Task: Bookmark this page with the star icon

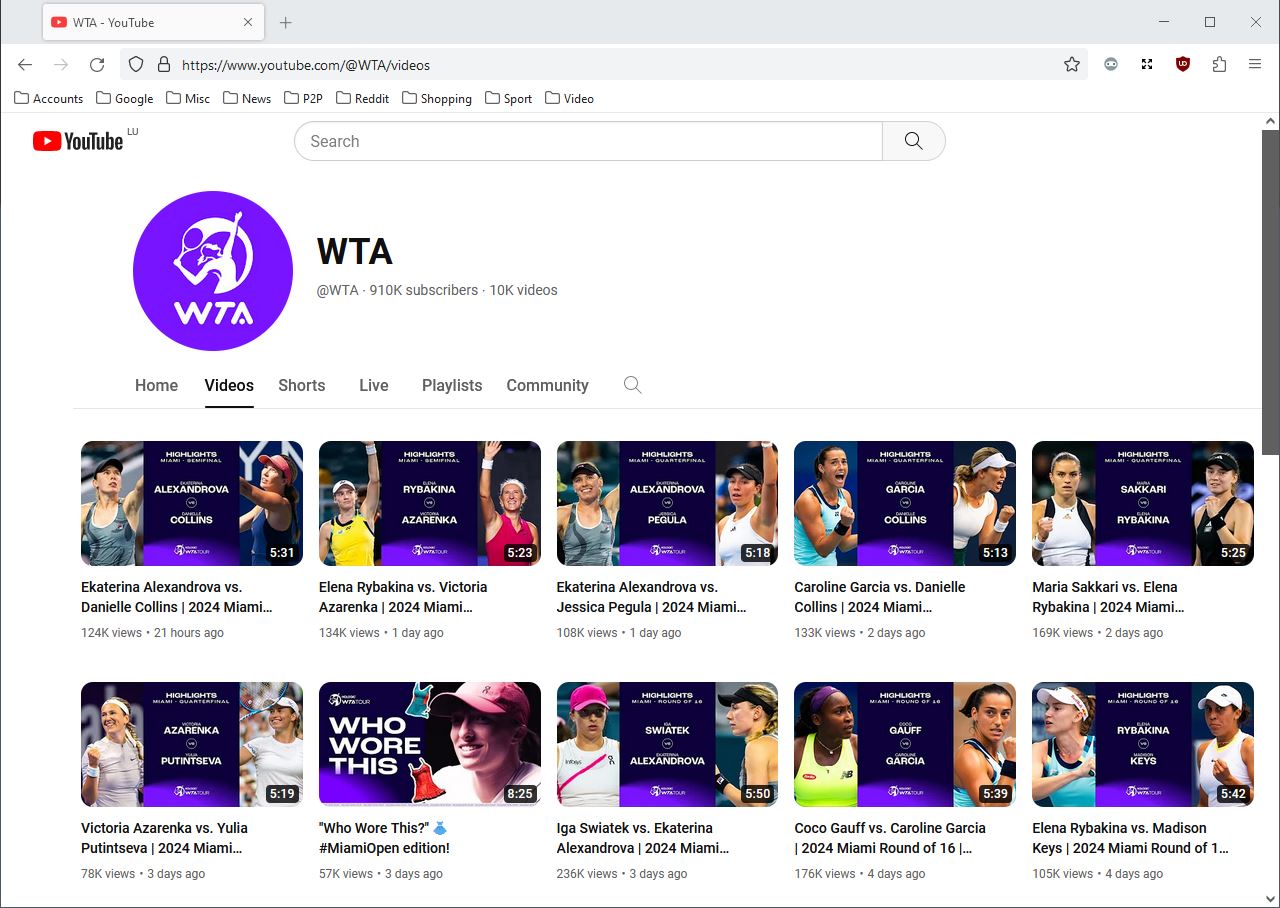Action: (1072, 65)
